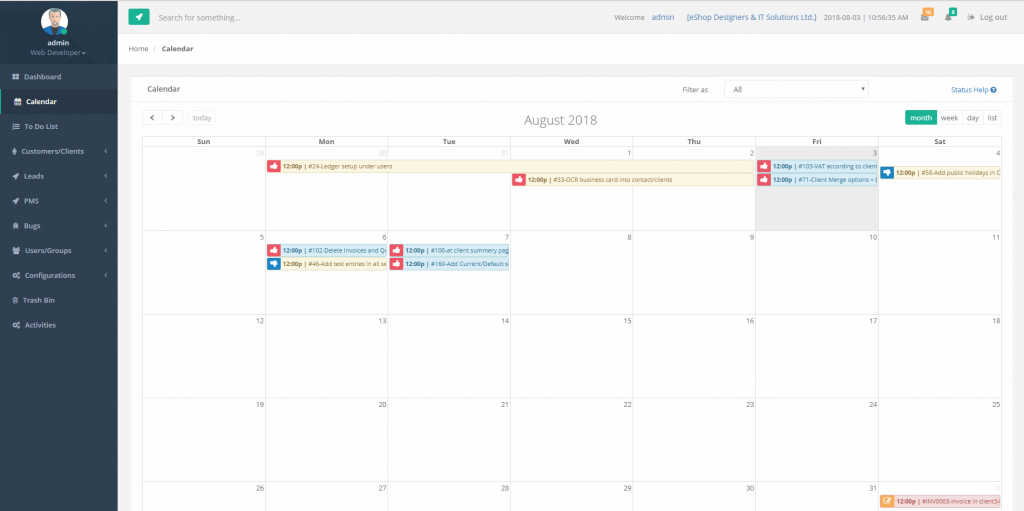The image size is (1024, 511).
Task: Switch calendar to list view
Action: (992, 118)
